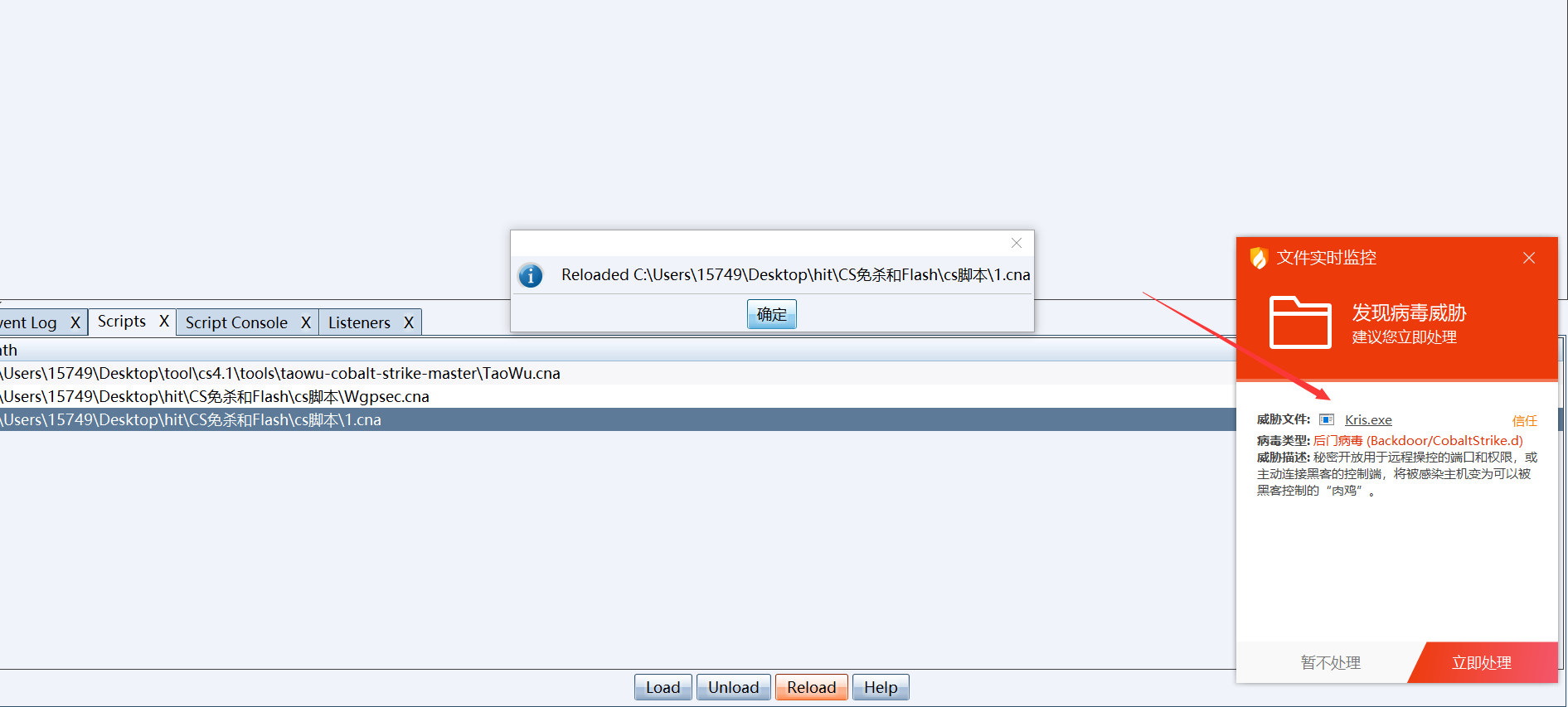Dismiss the antivirus file monitor popup

tap(1528, 259)
